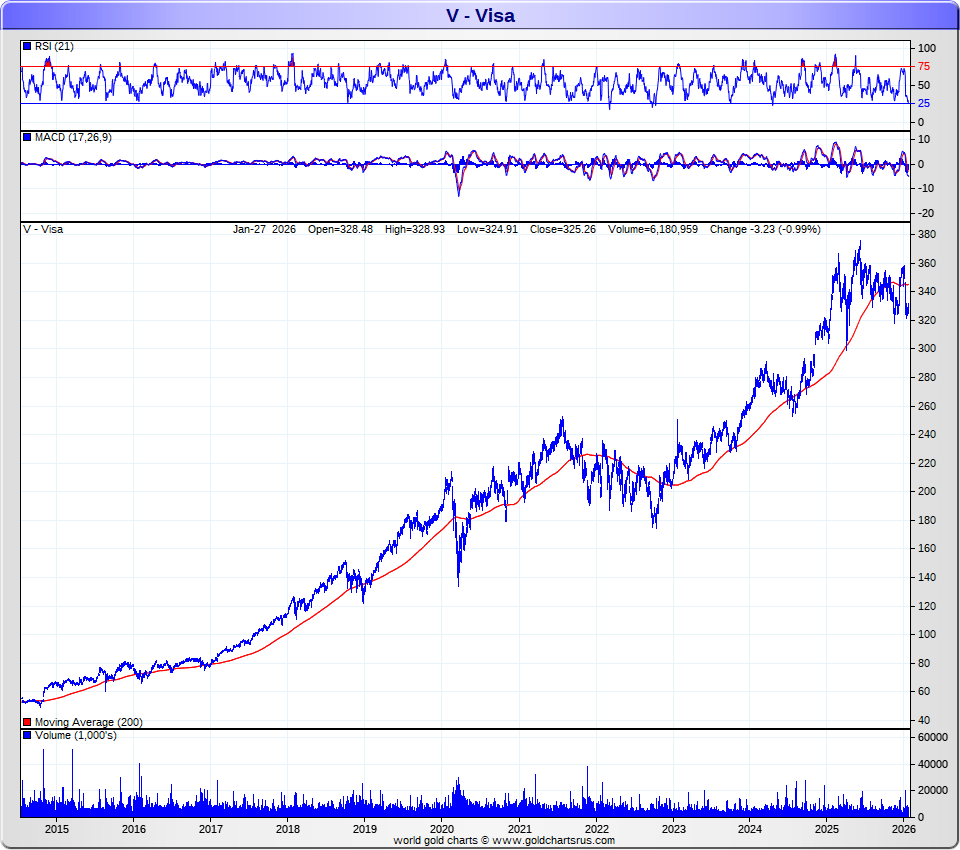Image resolution: width=960 pixels, height=850 pixels.
Task: Click the 100 price axis label
Action: point(927,634)
